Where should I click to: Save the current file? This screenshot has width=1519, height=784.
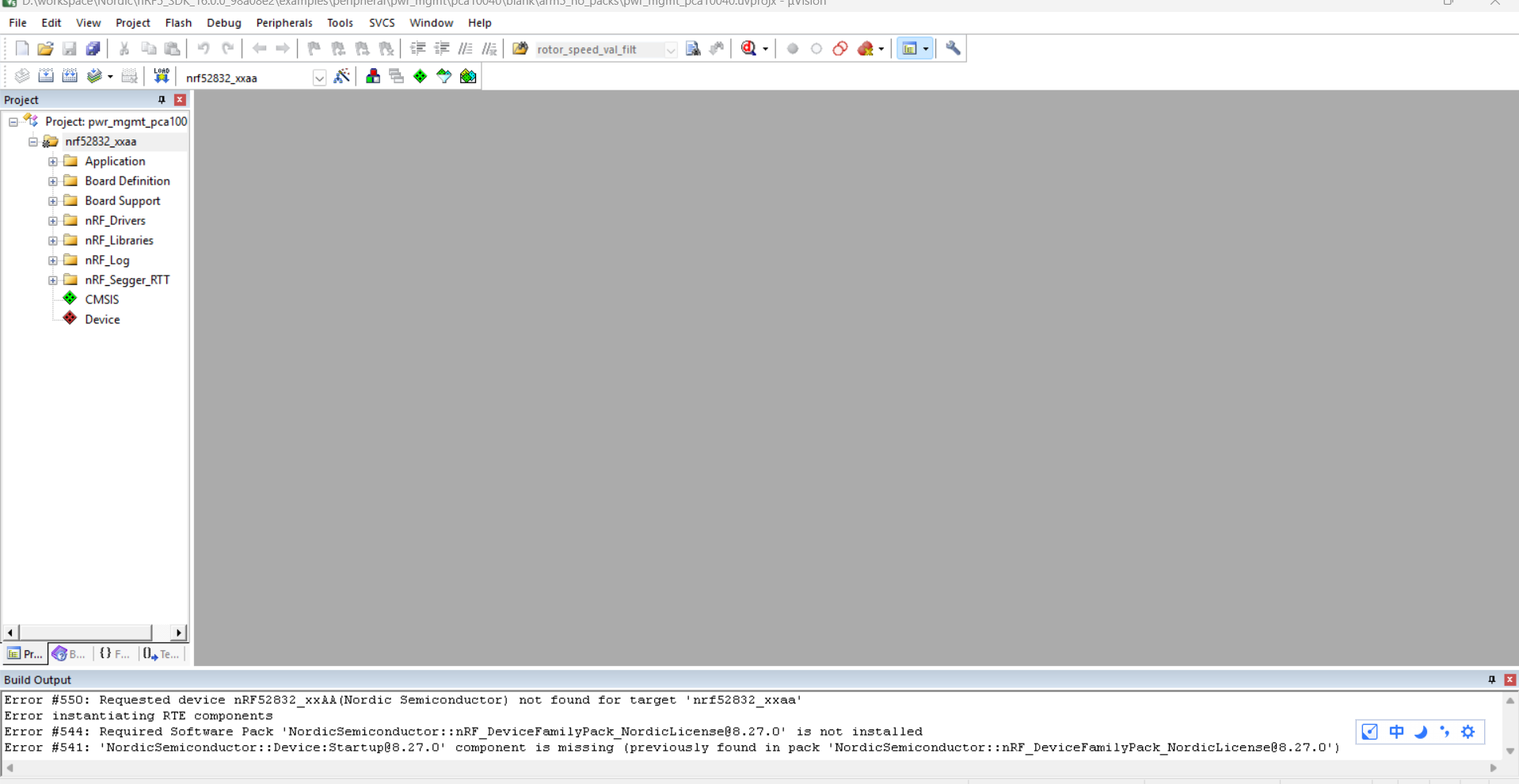coord(69,48)
